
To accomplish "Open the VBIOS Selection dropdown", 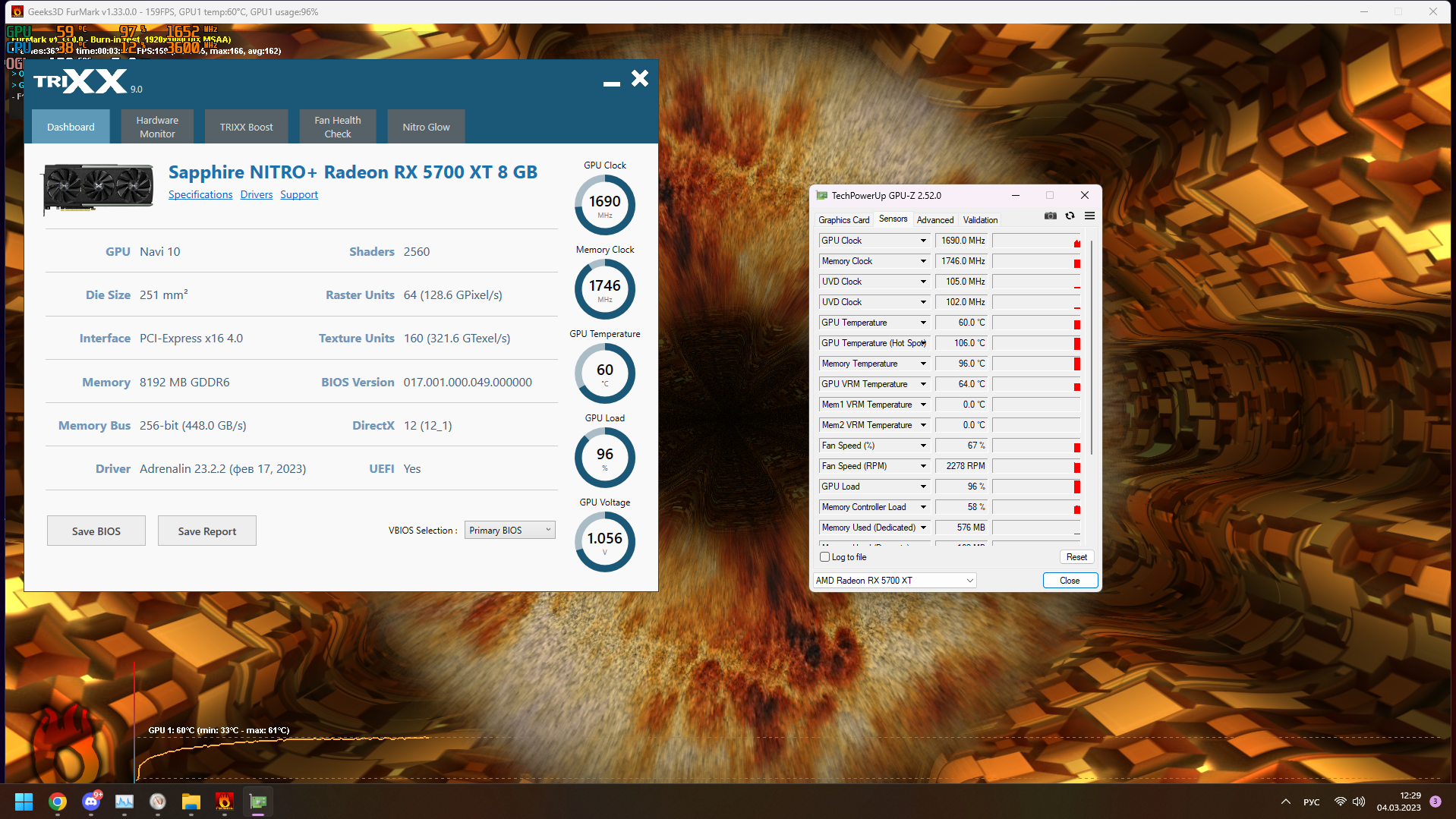I will pos(510,531).
